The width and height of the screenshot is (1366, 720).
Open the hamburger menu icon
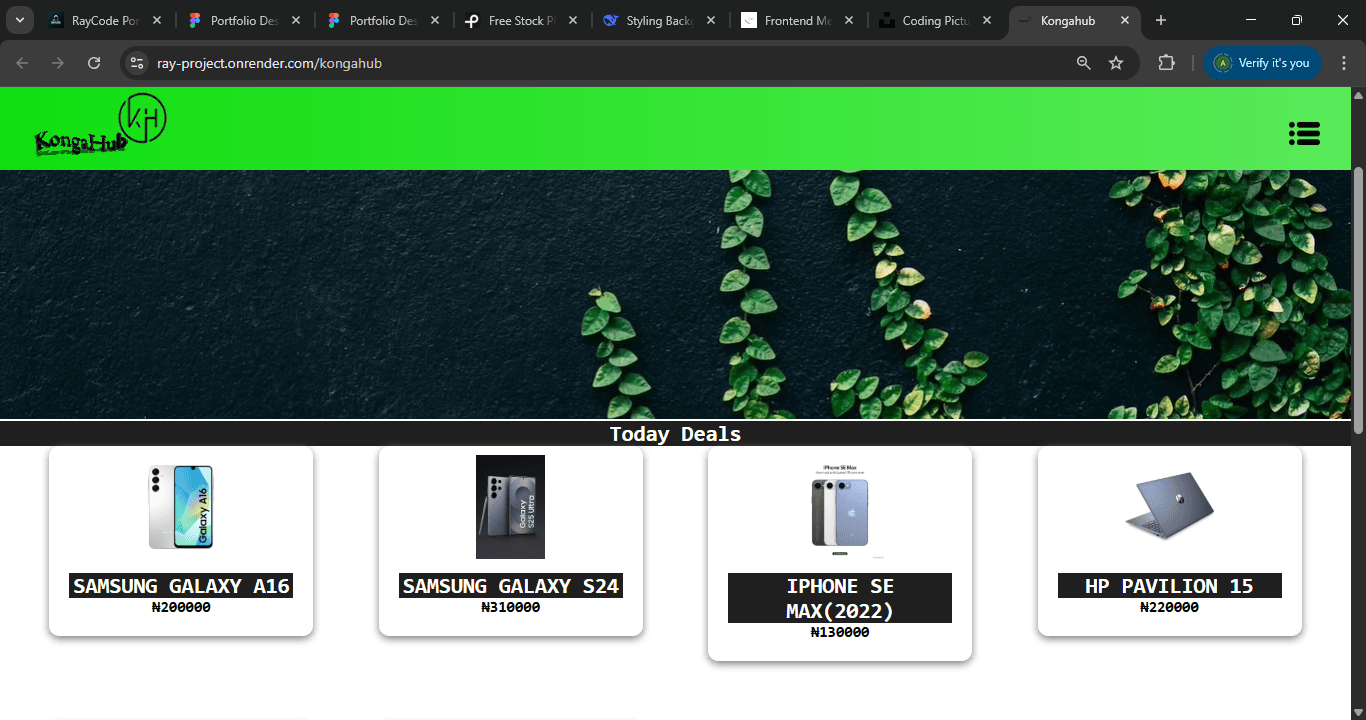click(1304, 133)
